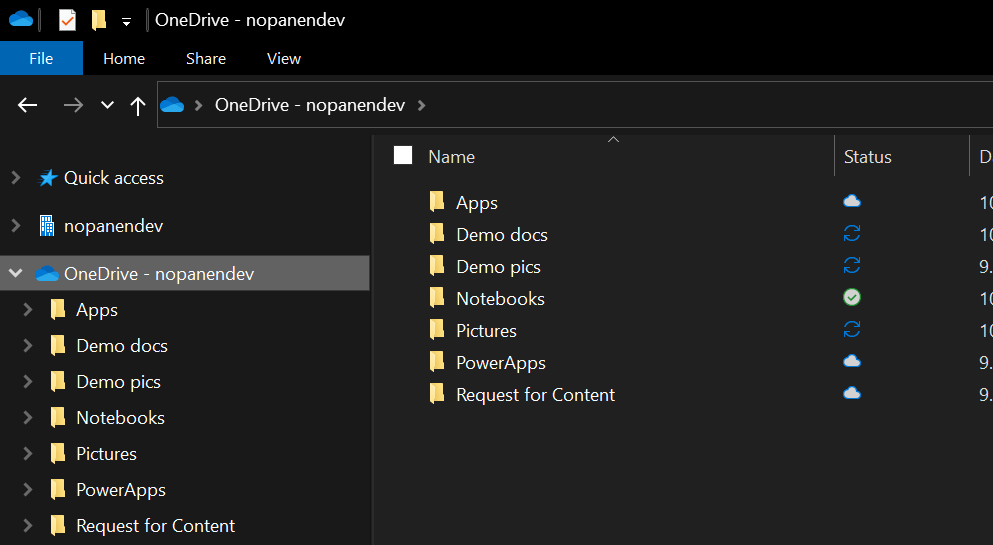Open the File menu tab
The height and width of the screenshot is (545, 993).
point(41,58)
